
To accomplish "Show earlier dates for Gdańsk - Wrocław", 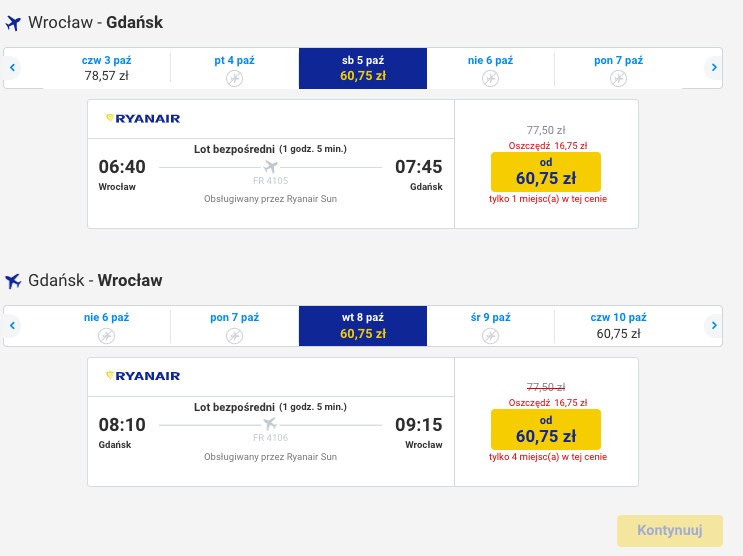I will (13, 326).
